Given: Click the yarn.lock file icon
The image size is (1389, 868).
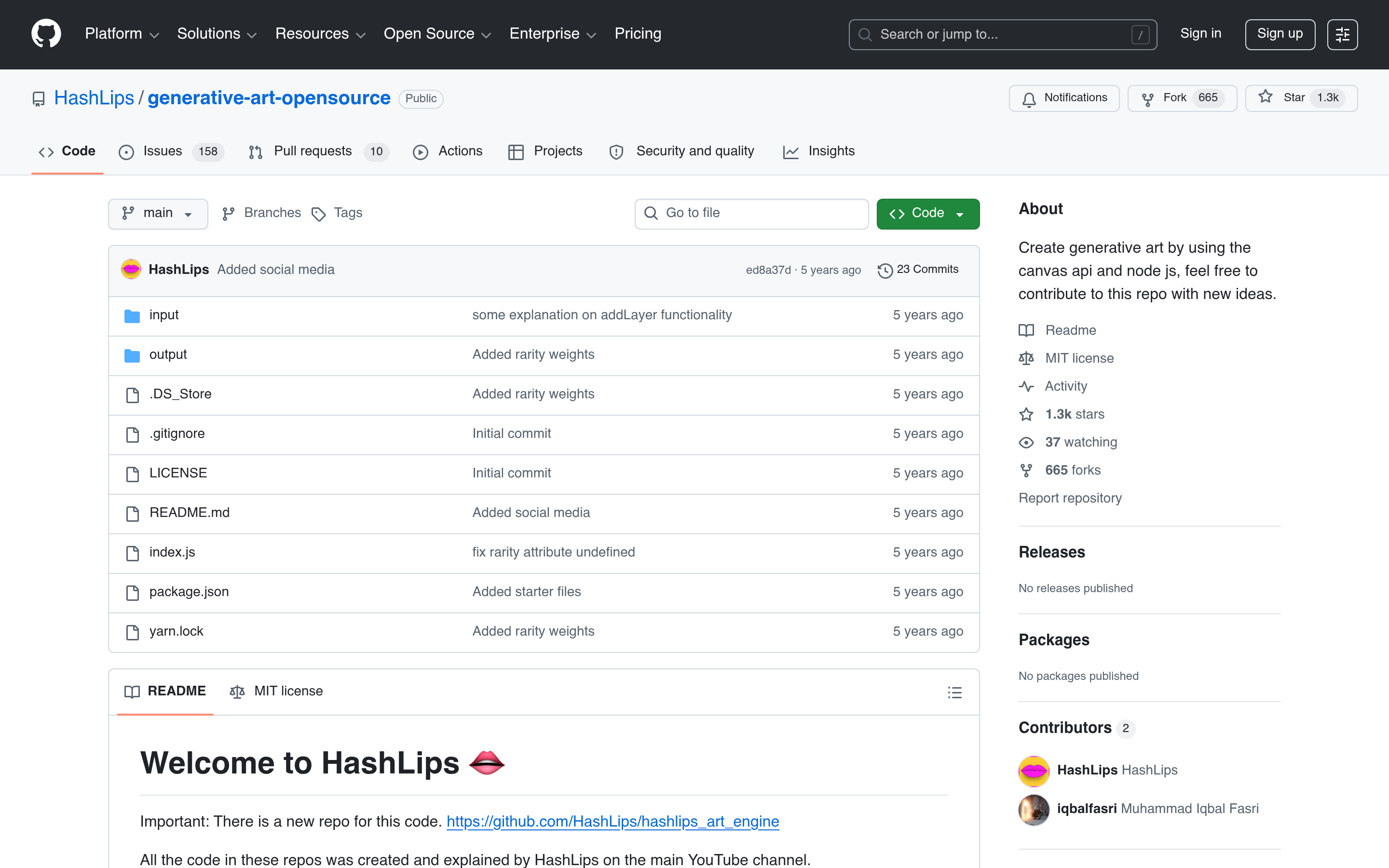Looking at the screenshot, I should click(132, 632).
